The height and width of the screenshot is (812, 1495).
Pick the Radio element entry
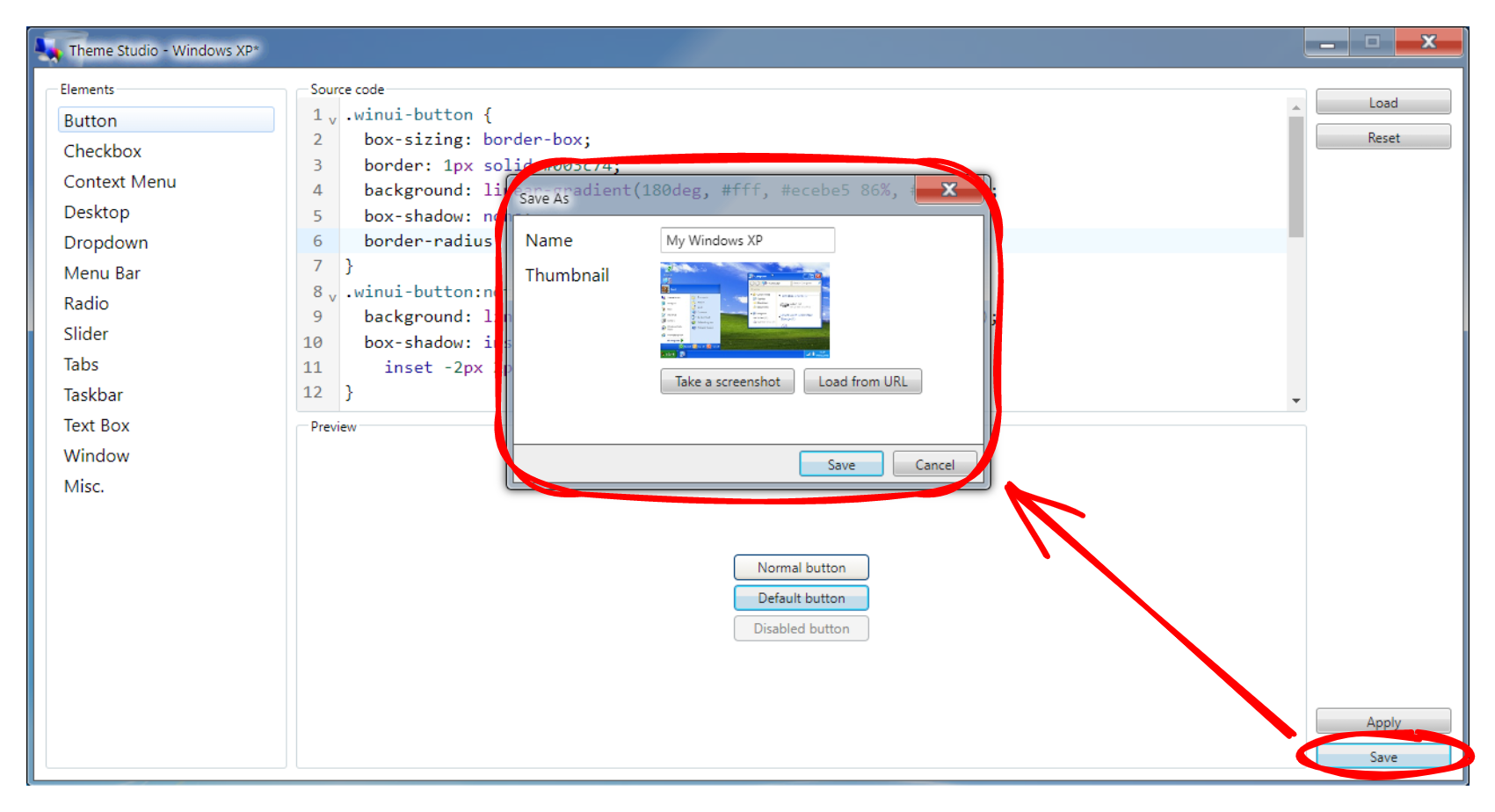tap(86, 304)
